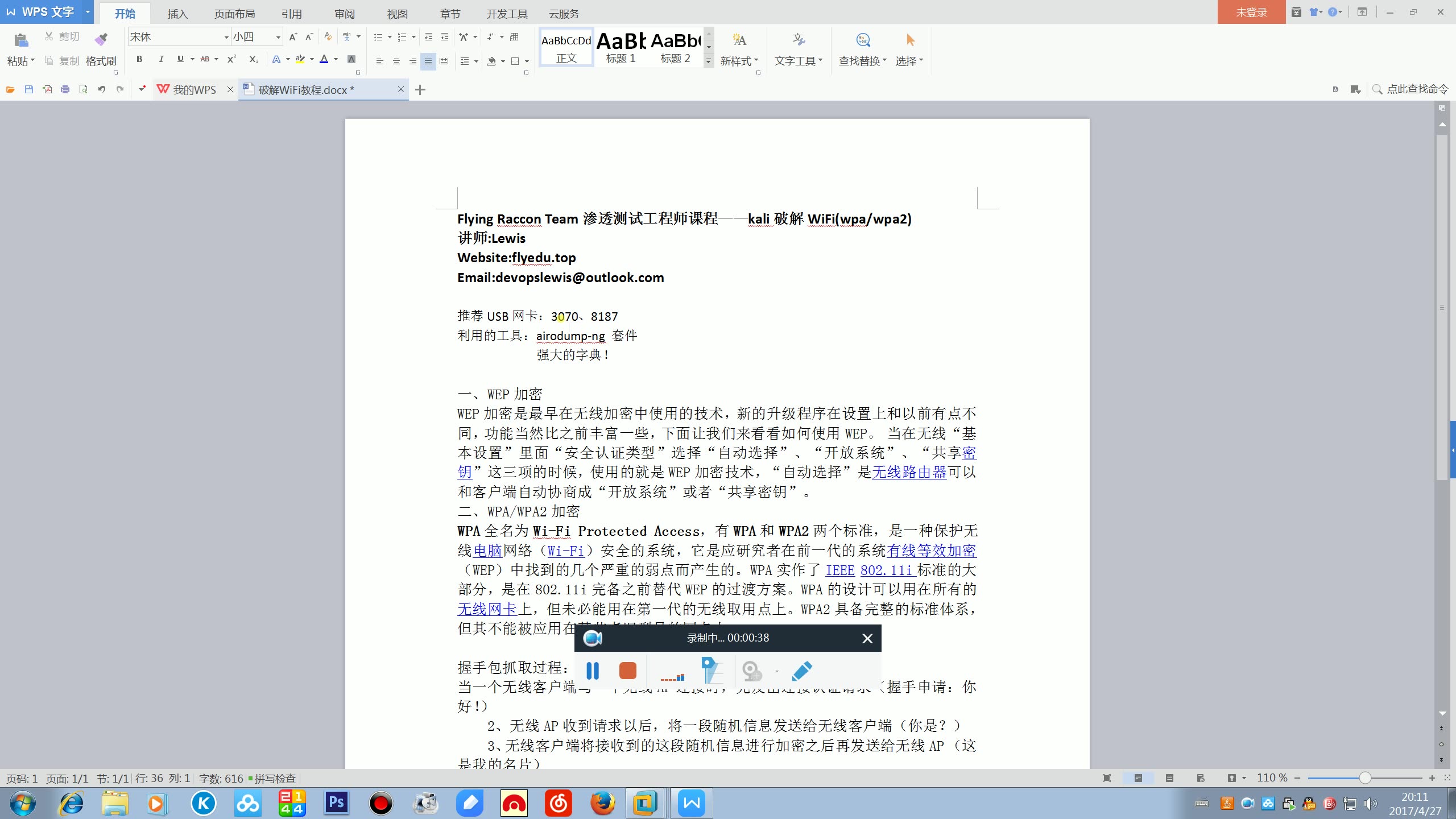Click the print icon in quick toolbar
The height and width of the screenshot is (819, 1456).
pos(65,89)
